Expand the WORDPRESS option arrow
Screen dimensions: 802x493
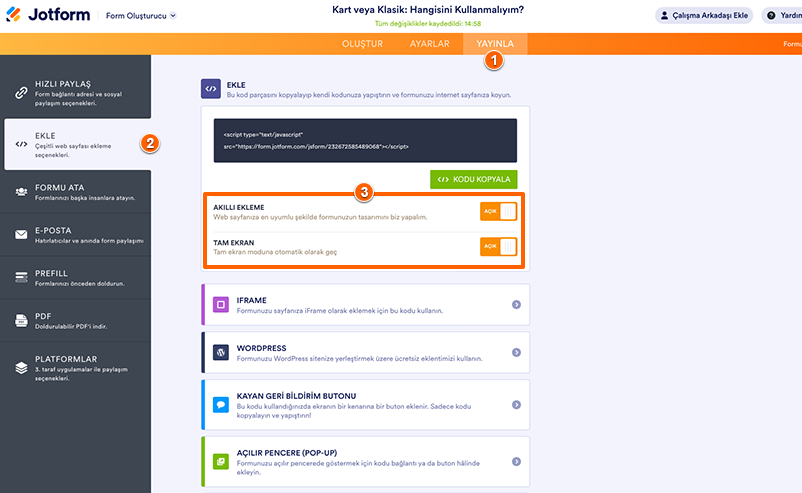[x=516, y=352]
